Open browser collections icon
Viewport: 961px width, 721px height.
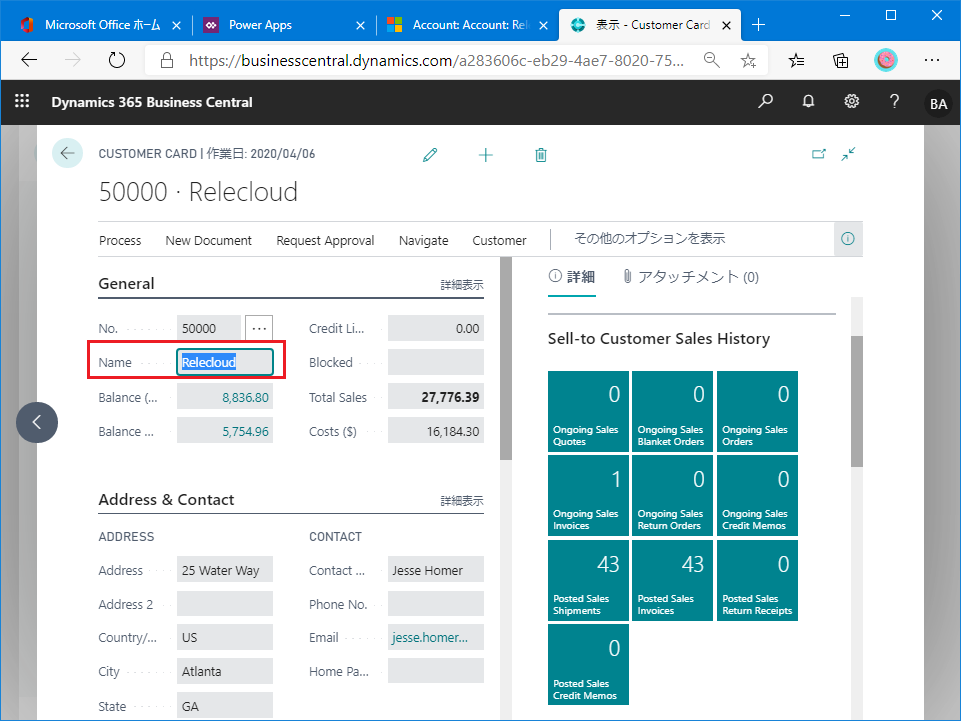coord(841,60)
